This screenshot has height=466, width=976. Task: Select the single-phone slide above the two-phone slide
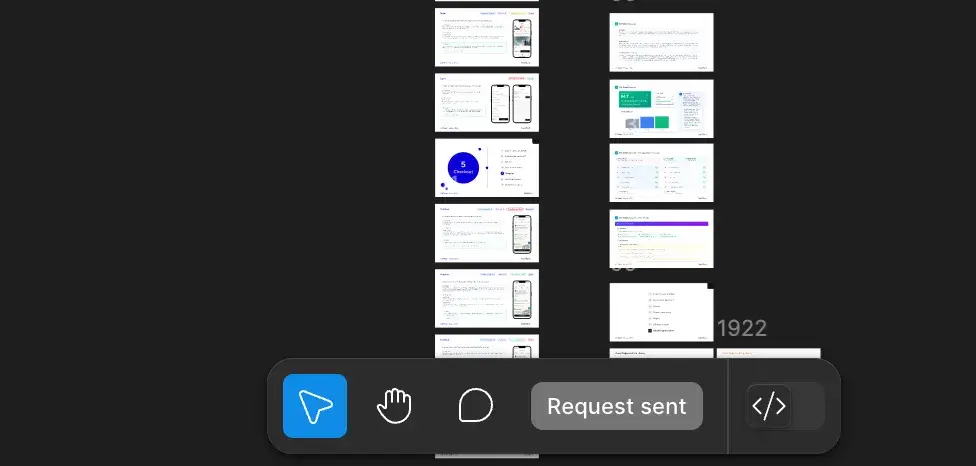click(487, 37)
